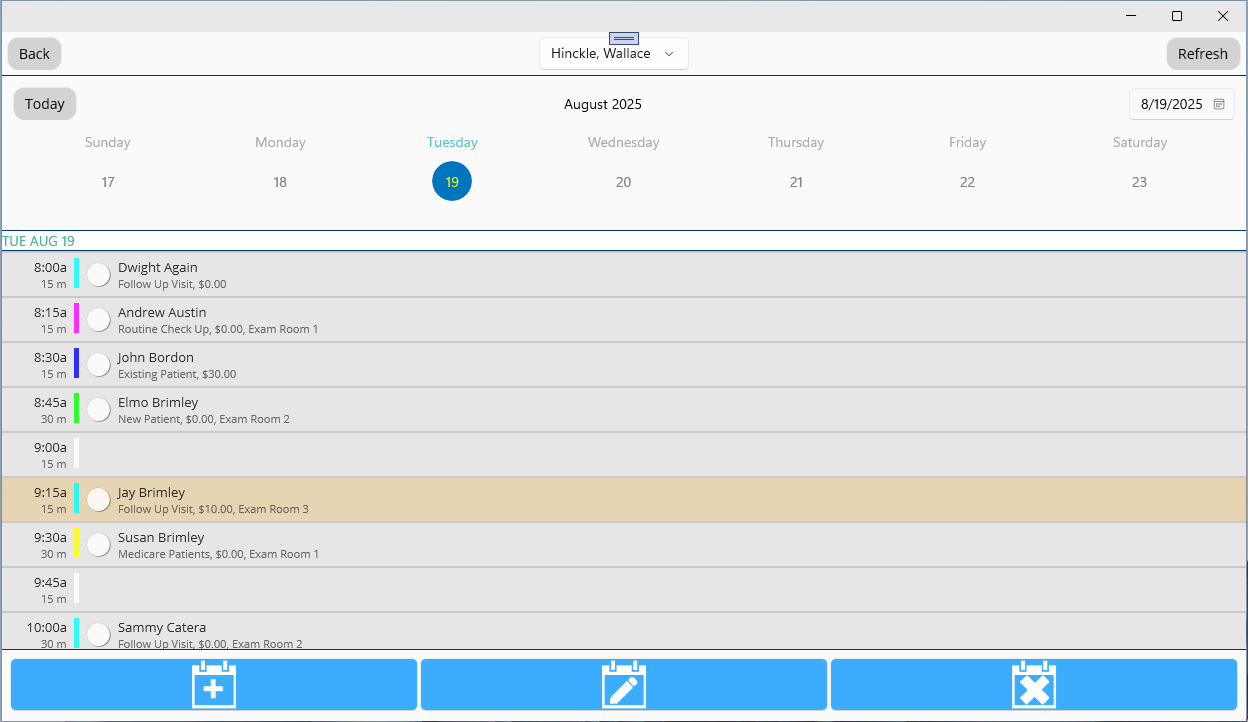Click green color bar for Elmo Brimley
Viewport: 1248px width, 722px height.
[77, 408]
